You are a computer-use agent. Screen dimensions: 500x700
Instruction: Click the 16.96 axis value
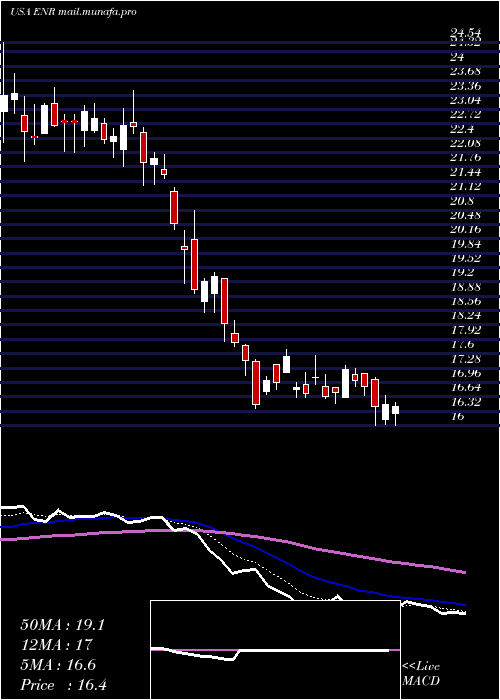[465, 373]
